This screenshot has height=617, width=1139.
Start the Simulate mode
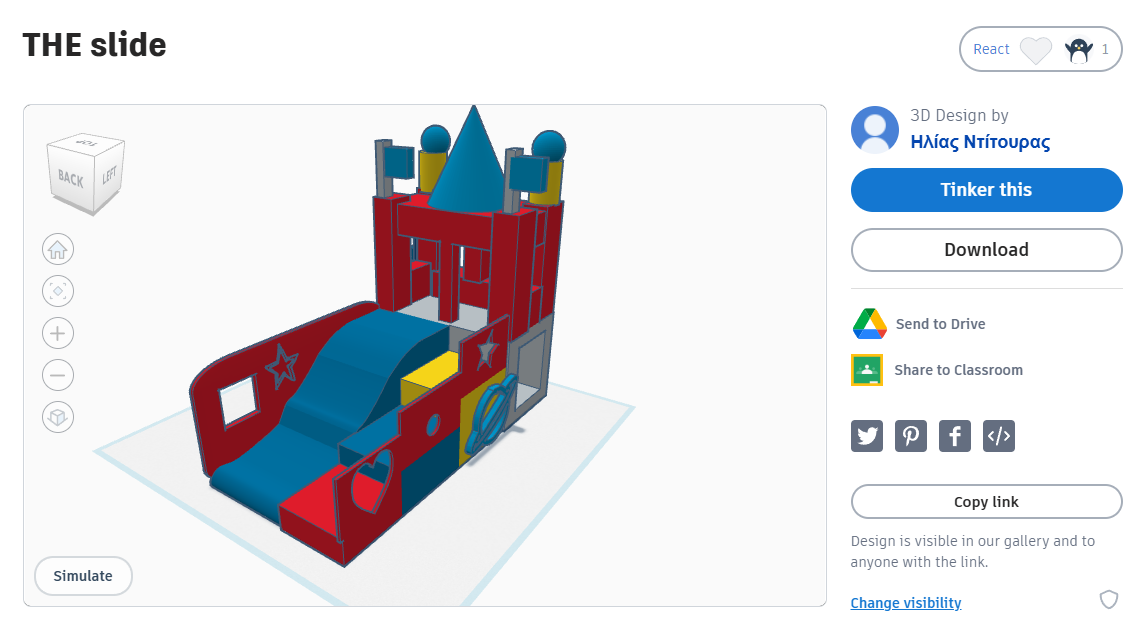pyautogui.click(x=83, y=576)
